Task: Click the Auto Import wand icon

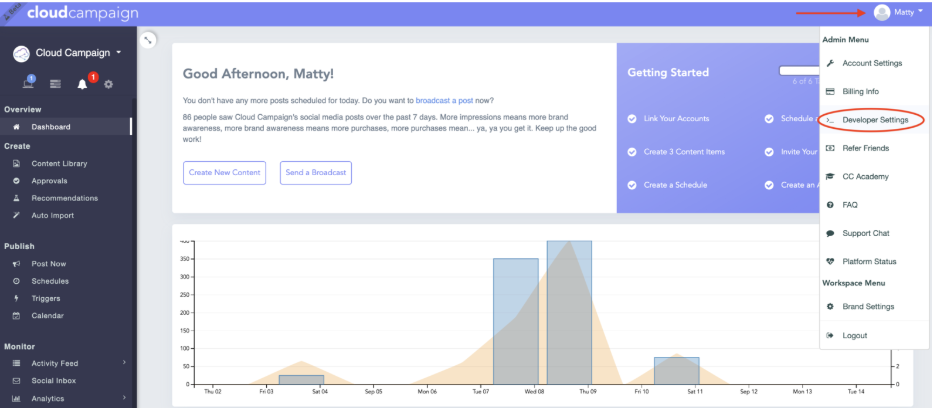Action: pyautogui.click(x=17, y=215)
